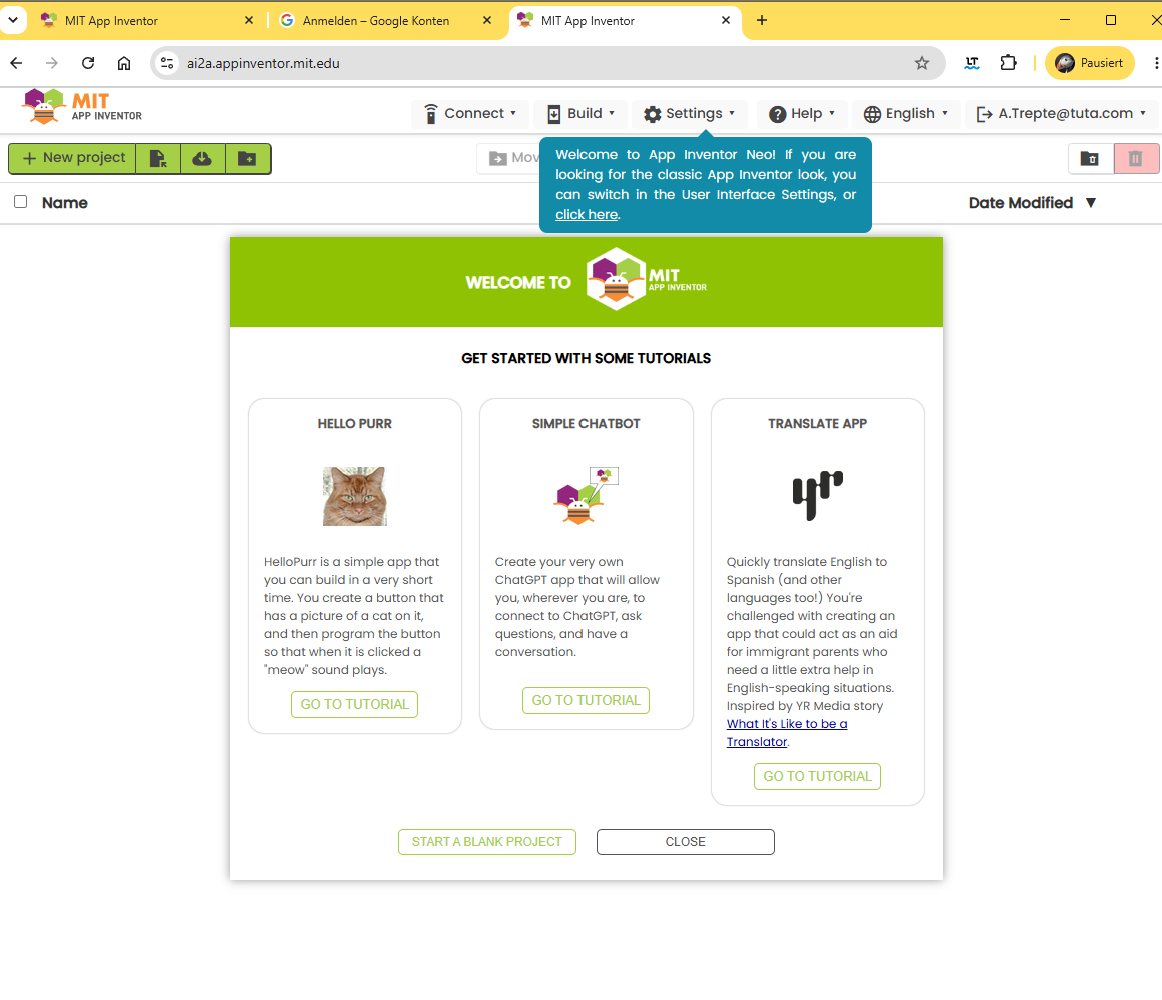Open the Help dropdown menu
Image resolution: width=1162 pixels, height=1000 pixels.
(x=801, y=113)
